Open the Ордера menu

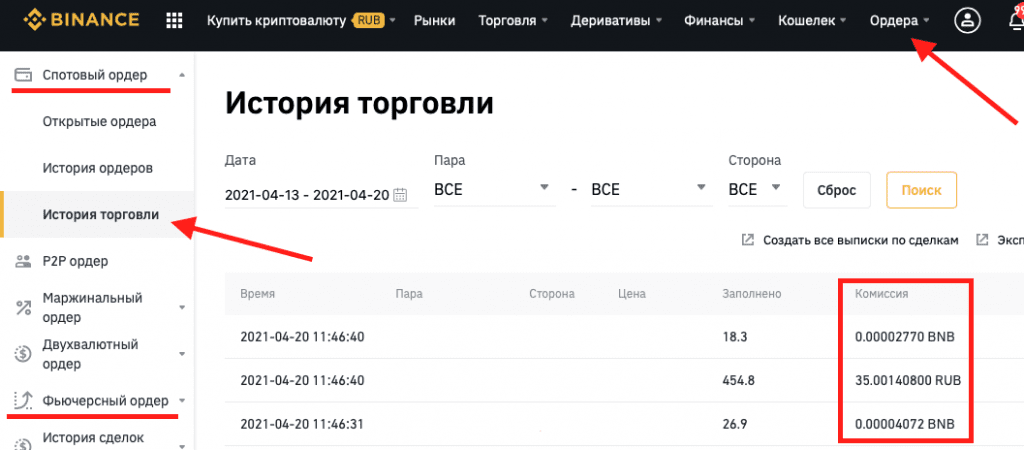click(x=899, y=20)
